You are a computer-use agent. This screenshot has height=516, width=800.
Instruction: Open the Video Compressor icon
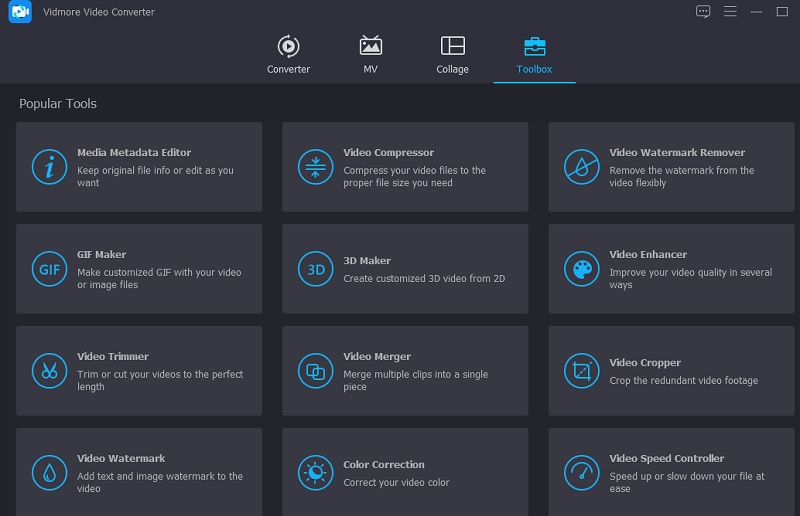coord(315,167)
